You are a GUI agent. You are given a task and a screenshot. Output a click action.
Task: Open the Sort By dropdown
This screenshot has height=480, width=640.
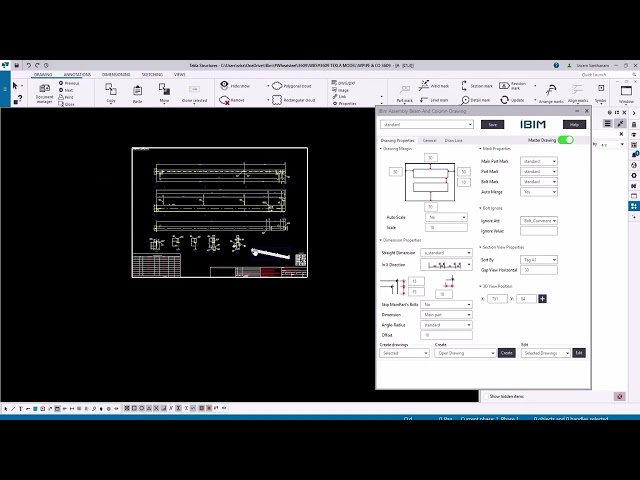pos(539,260)
